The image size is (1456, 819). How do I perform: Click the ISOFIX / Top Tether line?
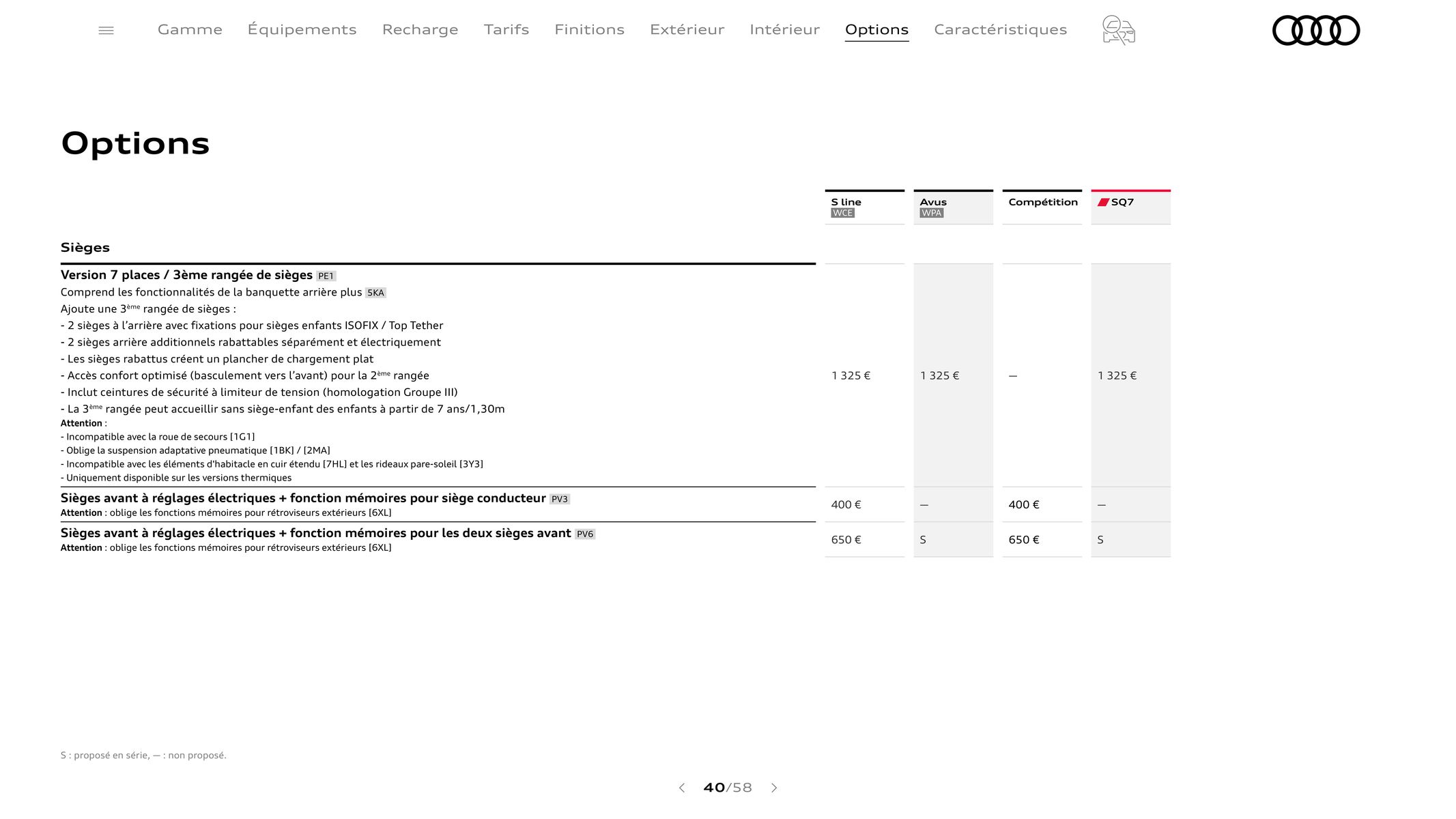pyautogui.click(x=252, y=326)
